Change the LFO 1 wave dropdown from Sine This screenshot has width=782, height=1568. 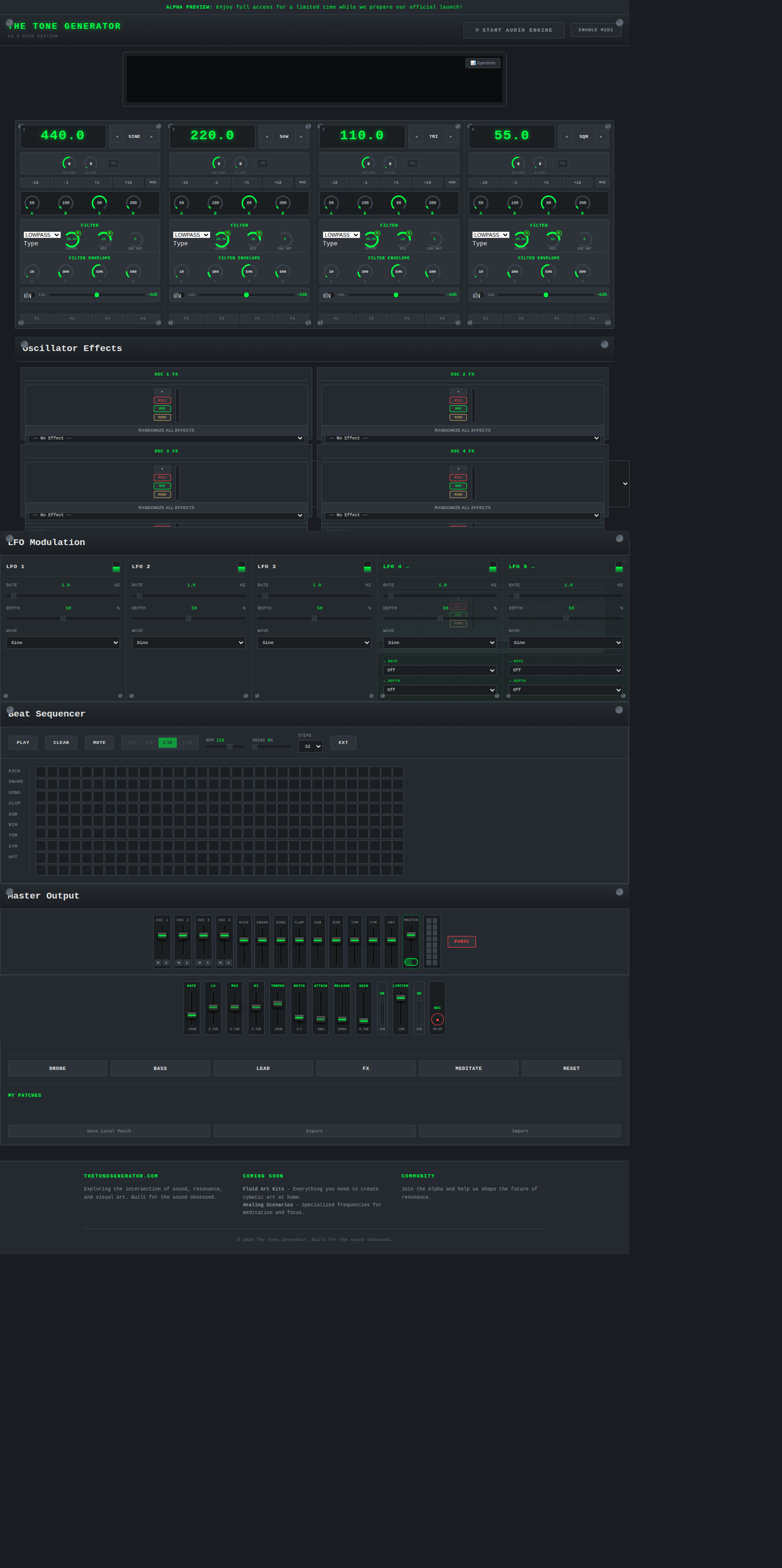[x=63, y=642]
